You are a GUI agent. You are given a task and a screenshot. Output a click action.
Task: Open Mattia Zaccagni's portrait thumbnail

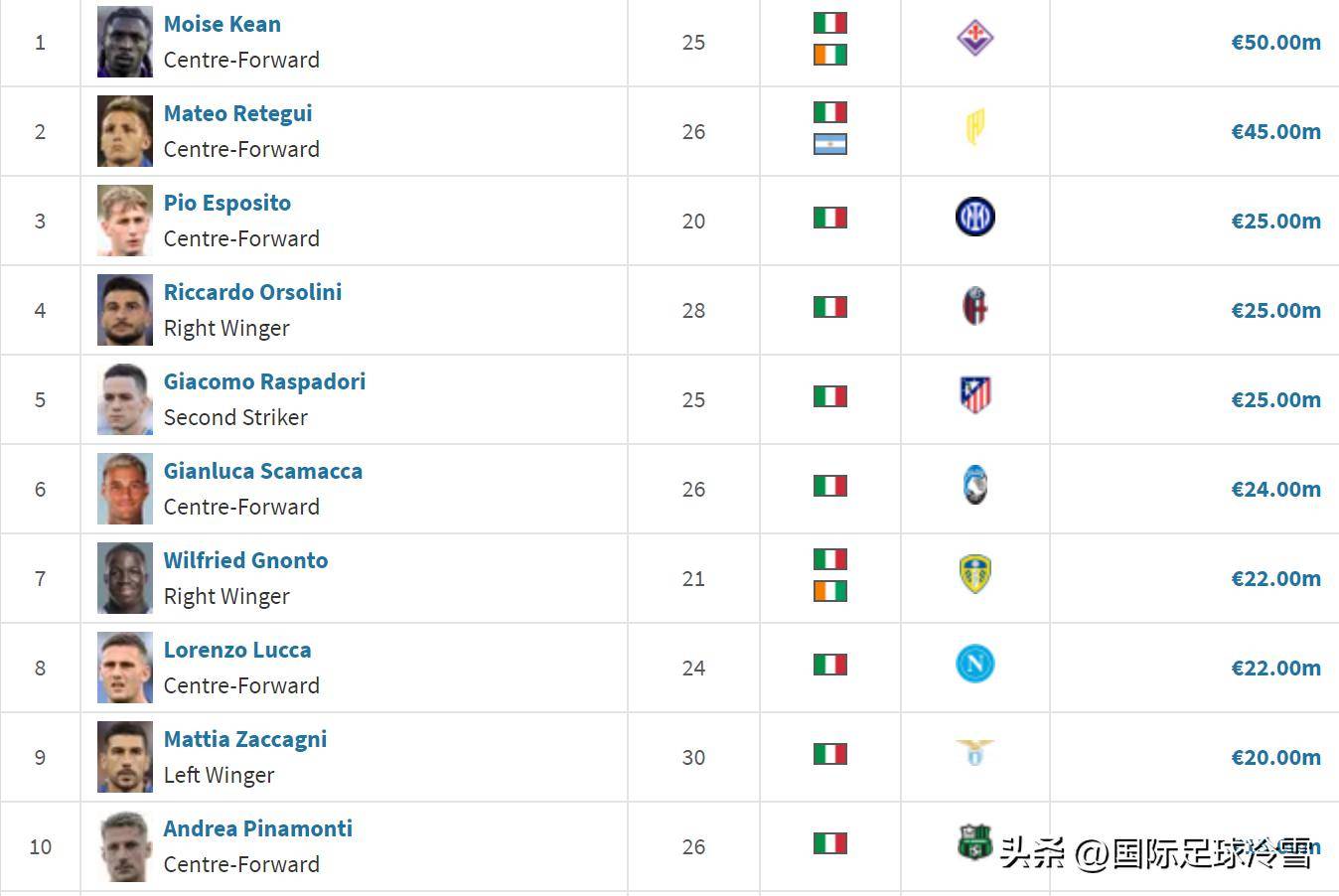[125, 757]
